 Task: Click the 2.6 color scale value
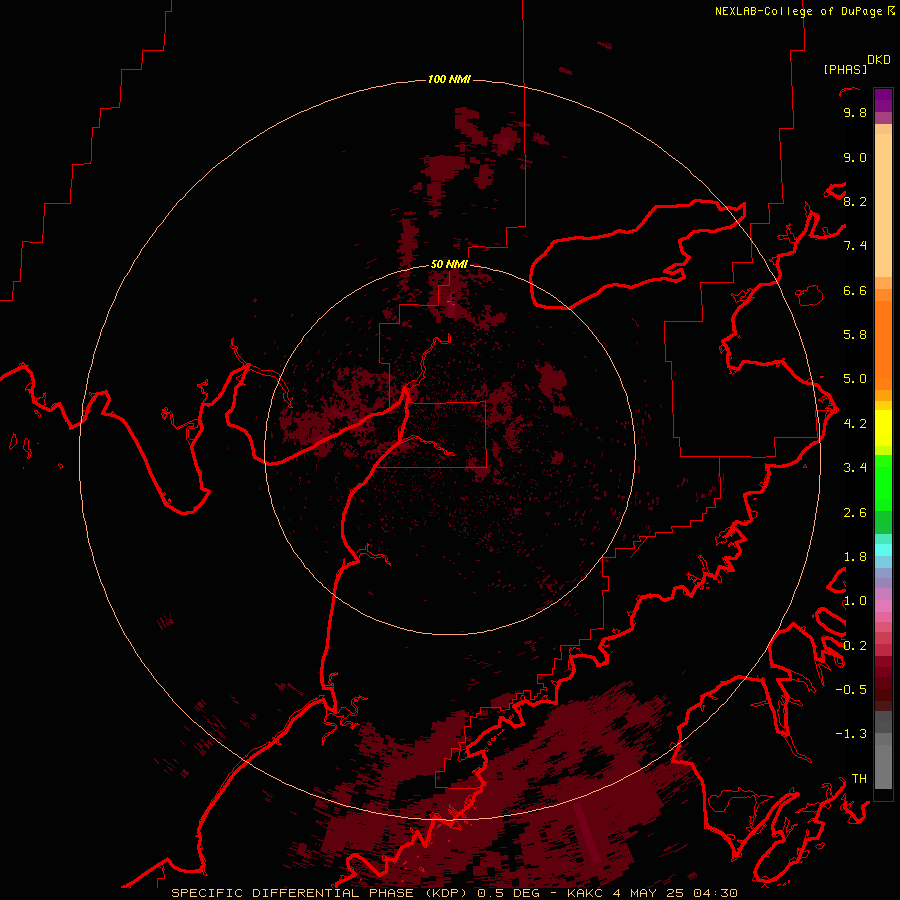coord(855,513)
